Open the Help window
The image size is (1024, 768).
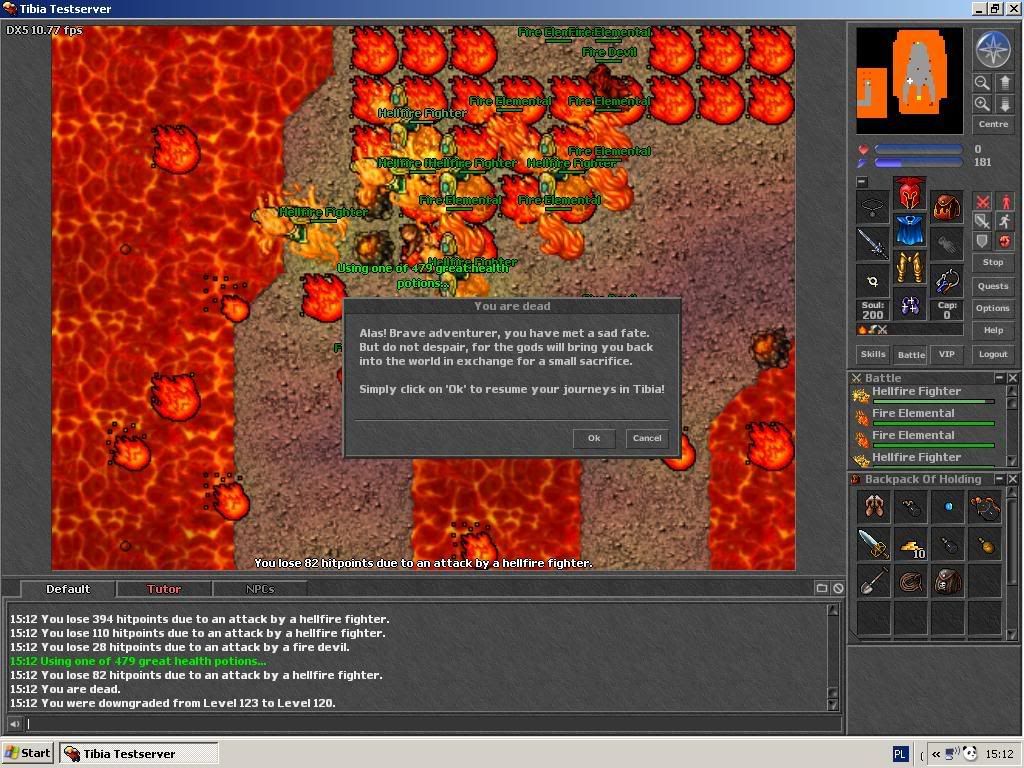(x=993, y=330)
